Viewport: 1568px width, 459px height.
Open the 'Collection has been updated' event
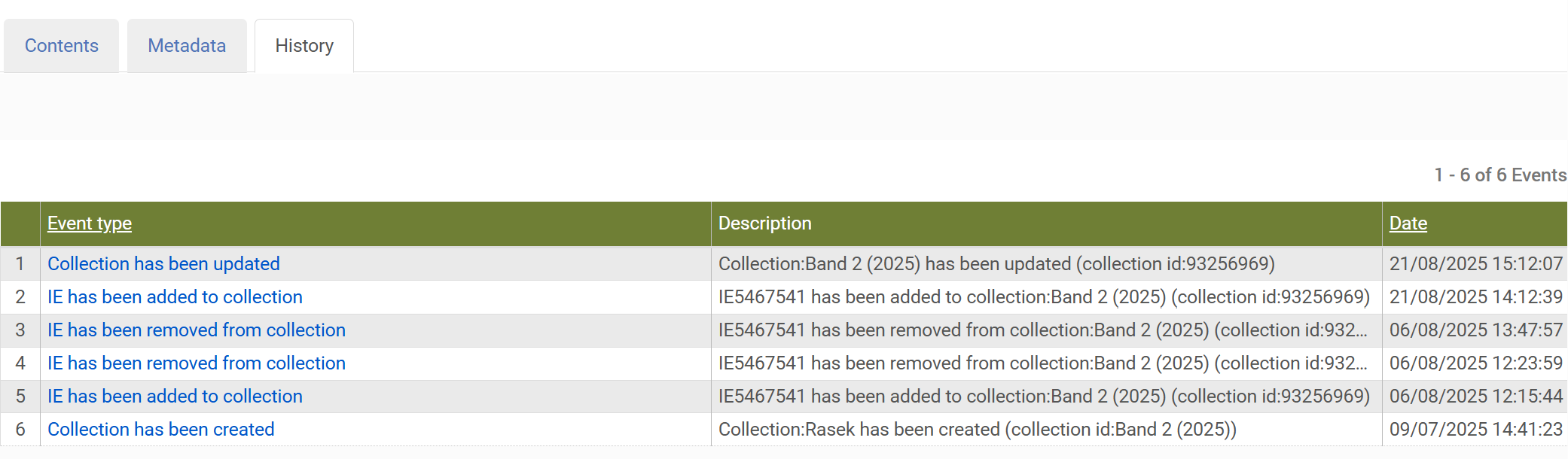(x=163, y=263)
